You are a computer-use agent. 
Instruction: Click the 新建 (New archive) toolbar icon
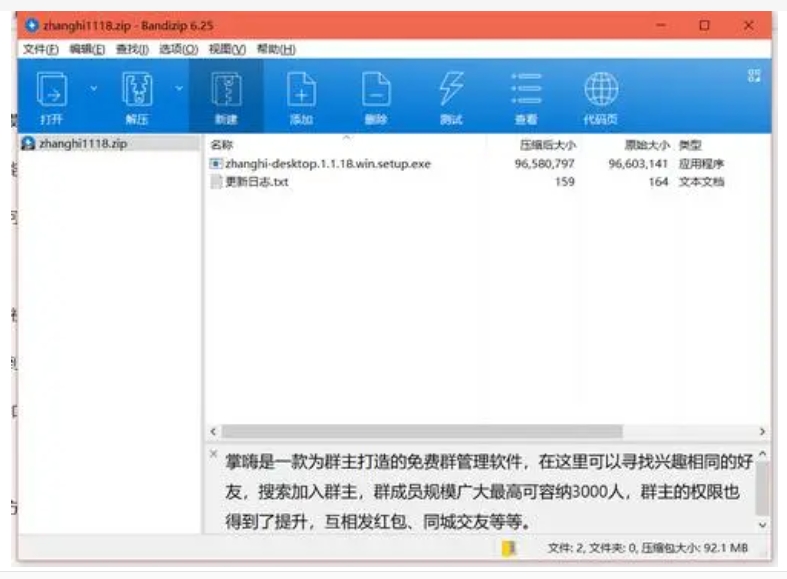(226, 97)
